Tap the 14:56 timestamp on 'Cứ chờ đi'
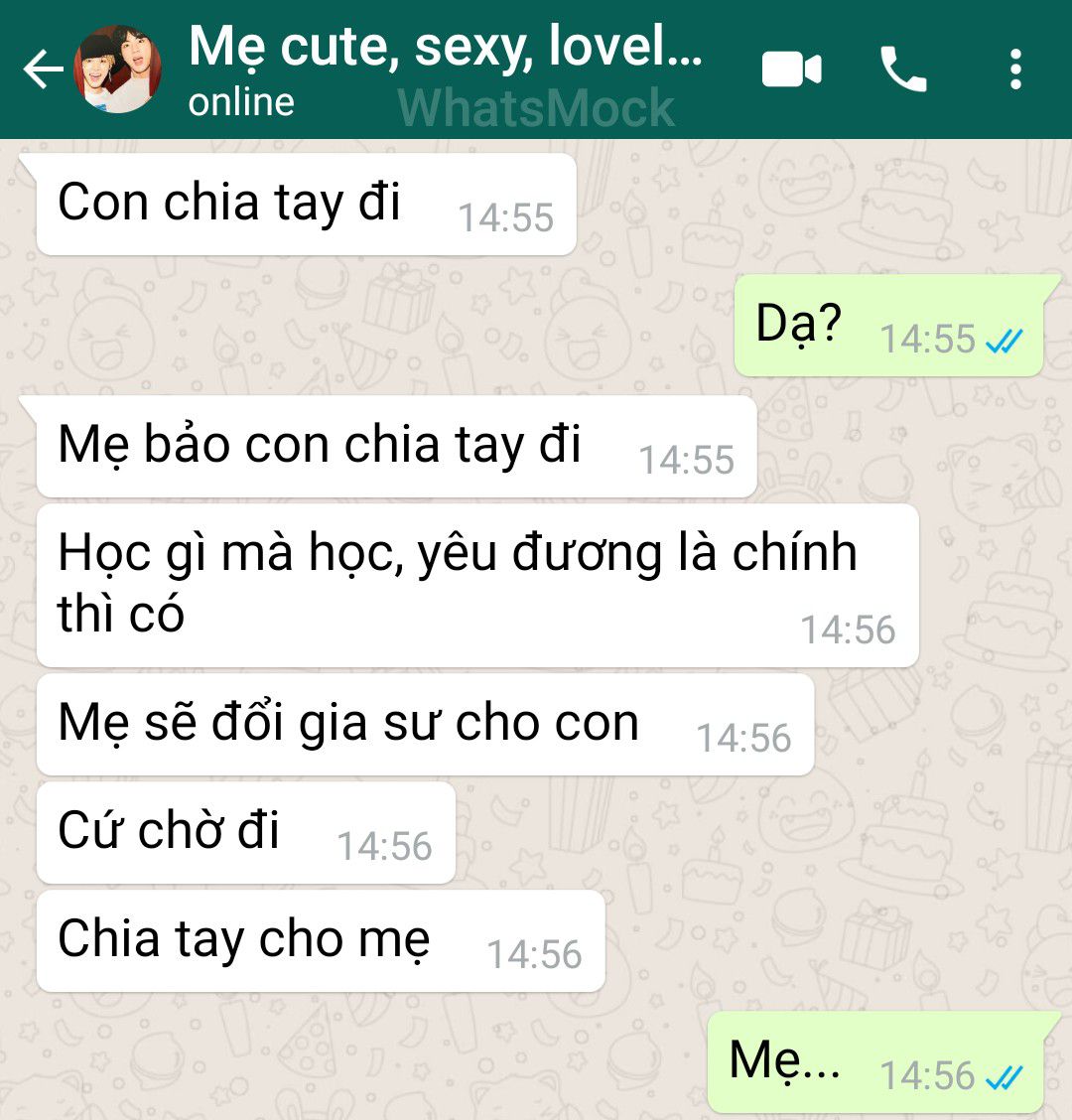Viewport: 1072px width, 1120px height. [384, 846]
